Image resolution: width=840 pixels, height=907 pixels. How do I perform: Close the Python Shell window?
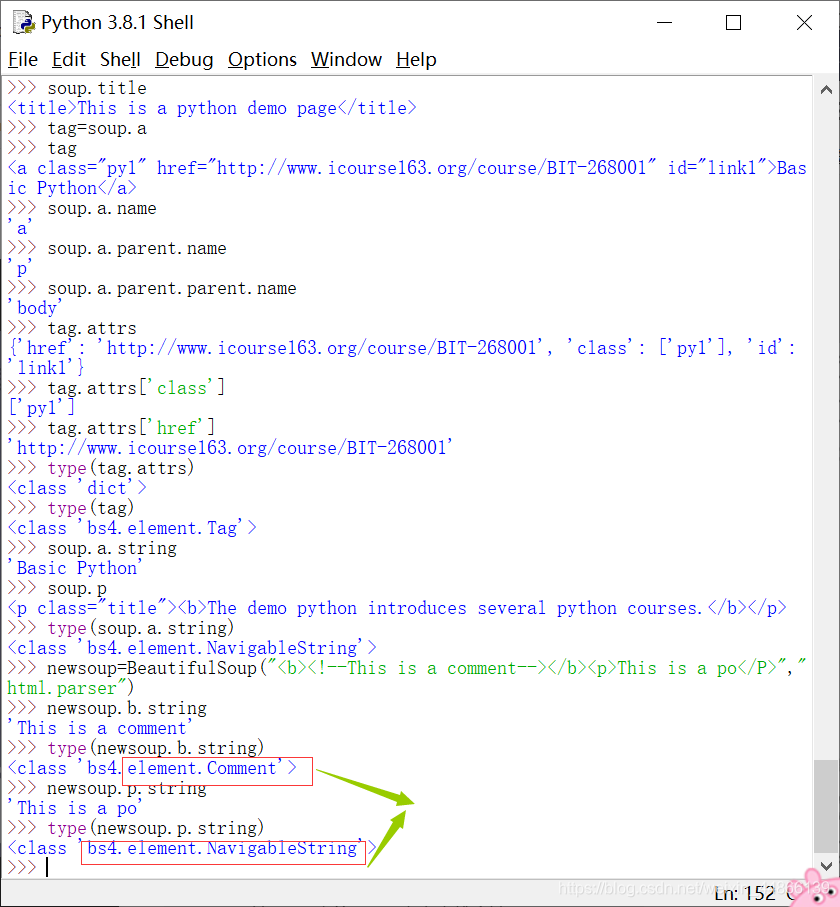click(x=804, y=23)
